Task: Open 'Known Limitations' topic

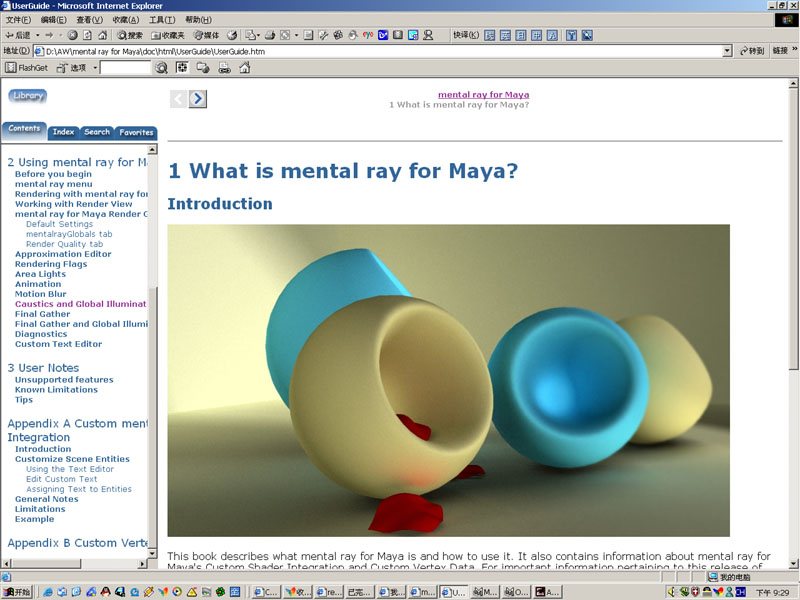Action: [56, 390]
